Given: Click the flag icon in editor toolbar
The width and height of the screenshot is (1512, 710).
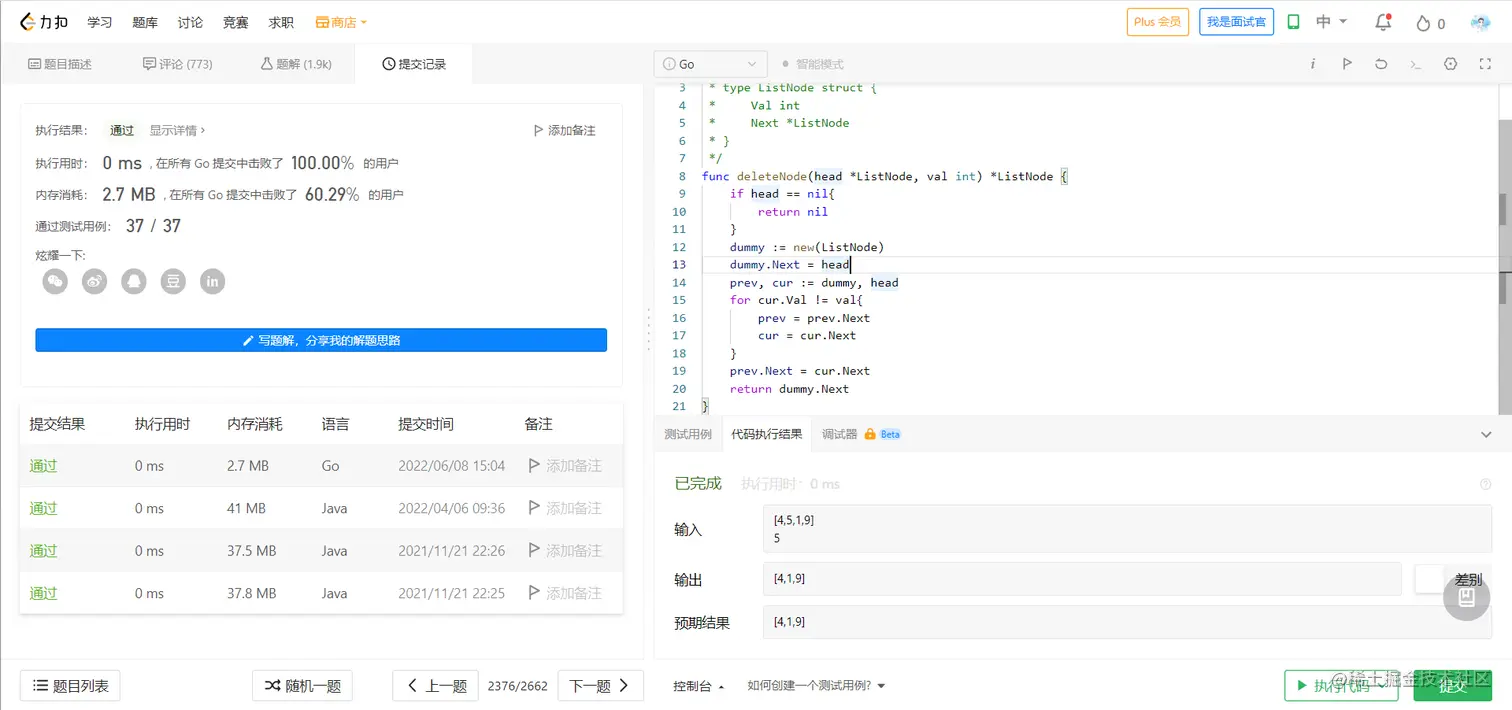Looking at the screenshot, I should (x=1347, y=64).
